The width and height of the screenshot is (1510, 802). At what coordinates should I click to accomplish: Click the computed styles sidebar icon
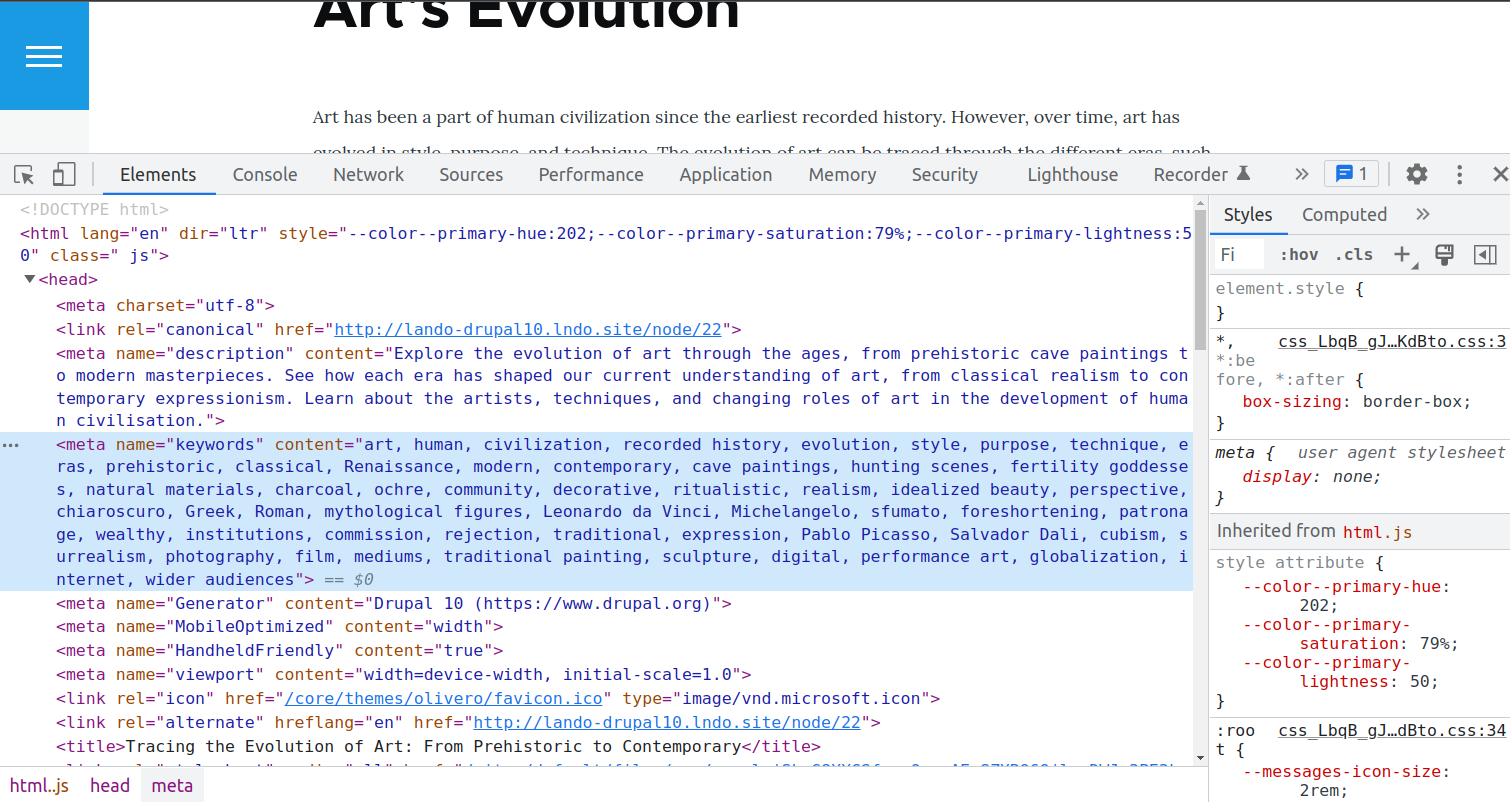[1485, 255]
